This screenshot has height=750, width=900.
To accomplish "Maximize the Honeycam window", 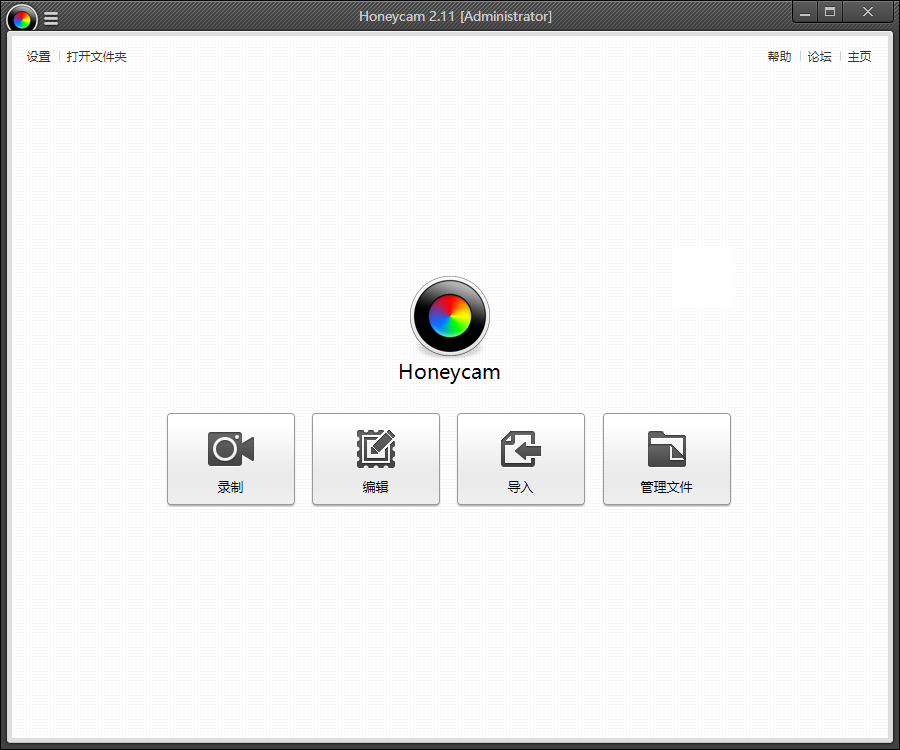I will pyautogui.click(x=830, y=12).
